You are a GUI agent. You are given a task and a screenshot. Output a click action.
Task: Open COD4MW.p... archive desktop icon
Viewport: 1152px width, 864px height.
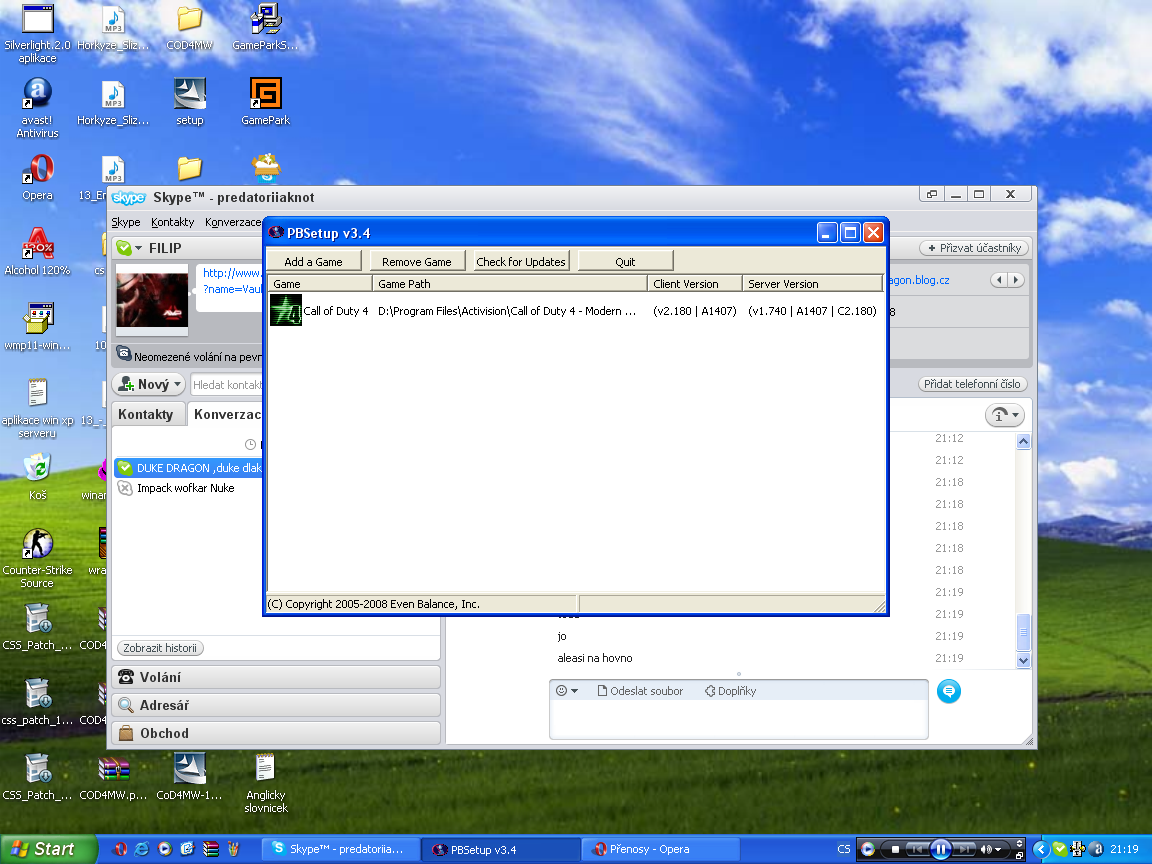(113, 777)
